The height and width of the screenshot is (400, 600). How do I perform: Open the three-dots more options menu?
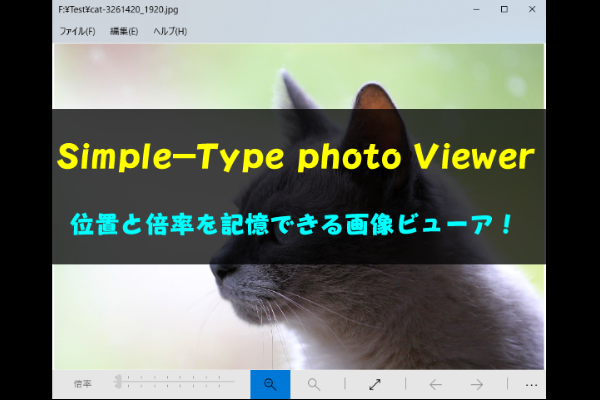pos(530,384)
